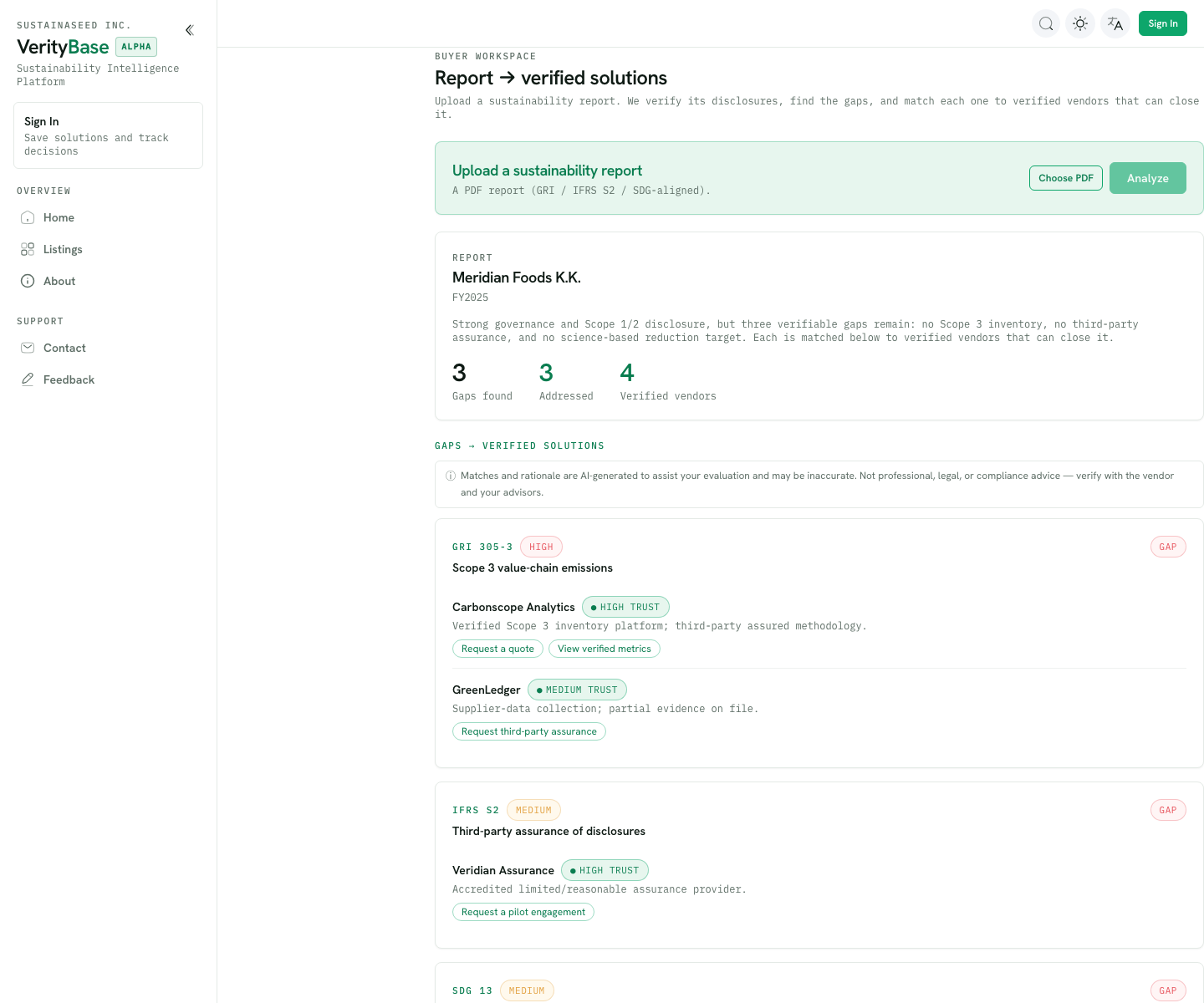Request third-party assurance from GreenLedger
Screen dimensions: 1204x1003
[x=528, y=731]
